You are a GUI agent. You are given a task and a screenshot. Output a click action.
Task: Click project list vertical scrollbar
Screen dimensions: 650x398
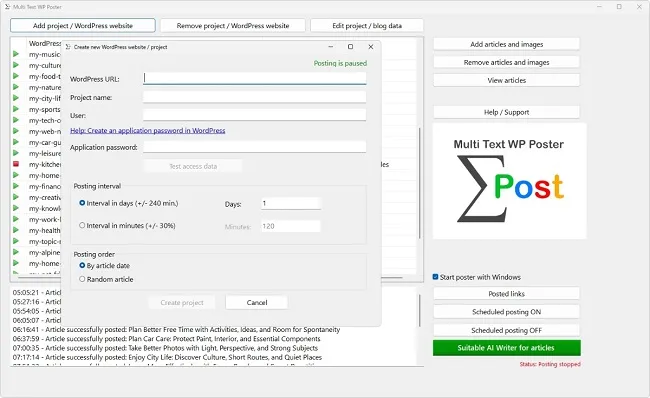(x=420, y=182)
